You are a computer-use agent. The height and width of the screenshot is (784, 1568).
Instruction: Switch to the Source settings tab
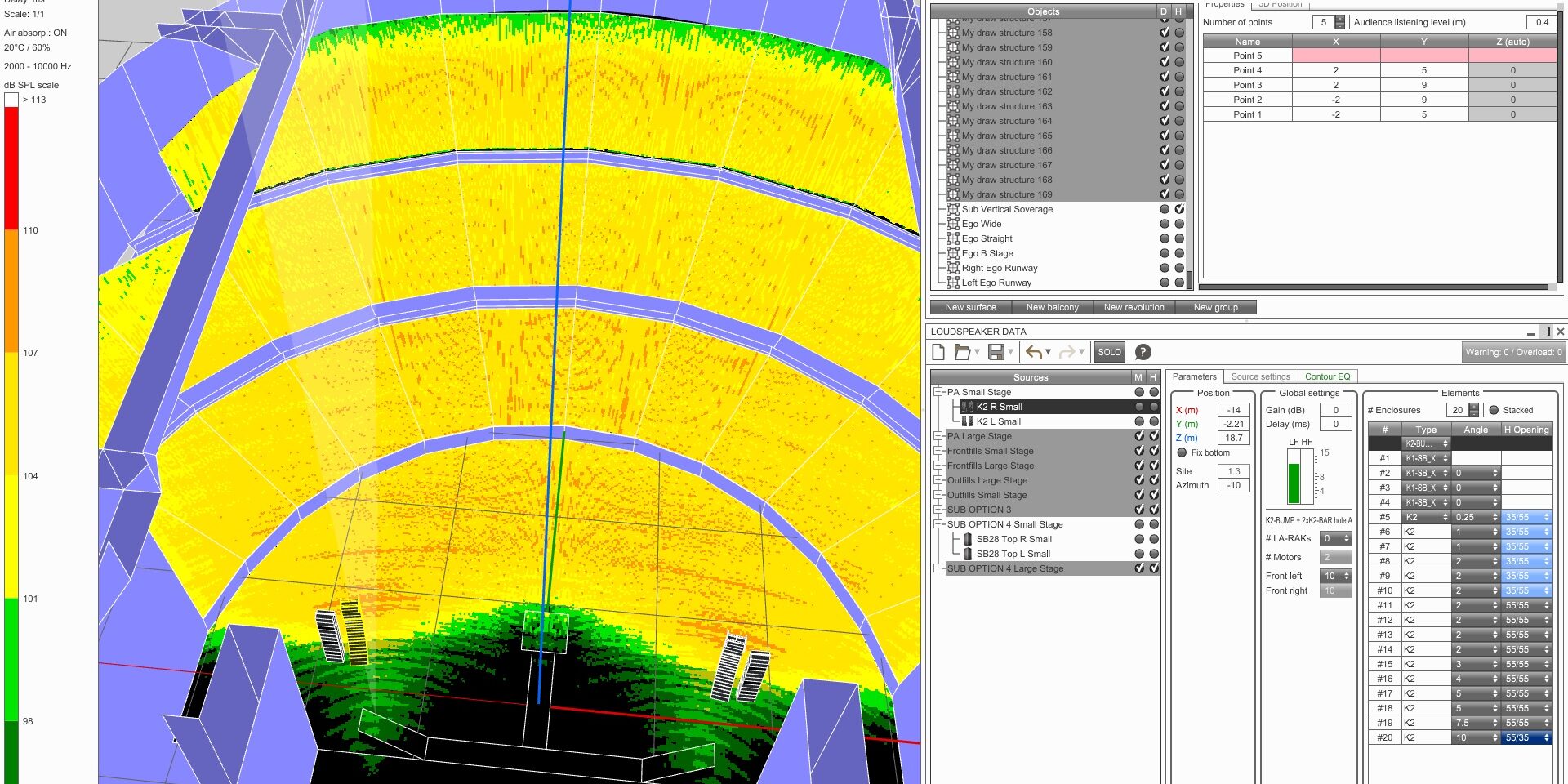point(1260,376)
